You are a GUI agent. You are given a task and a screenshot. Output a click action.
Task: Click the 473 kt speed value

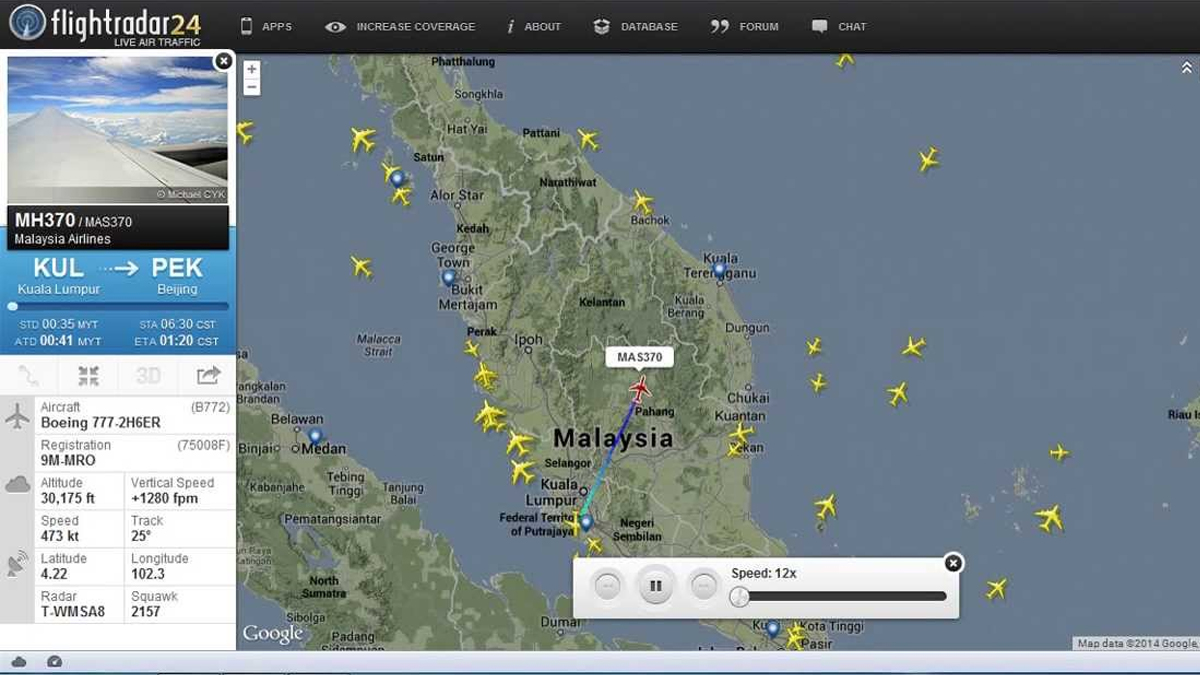59,536
